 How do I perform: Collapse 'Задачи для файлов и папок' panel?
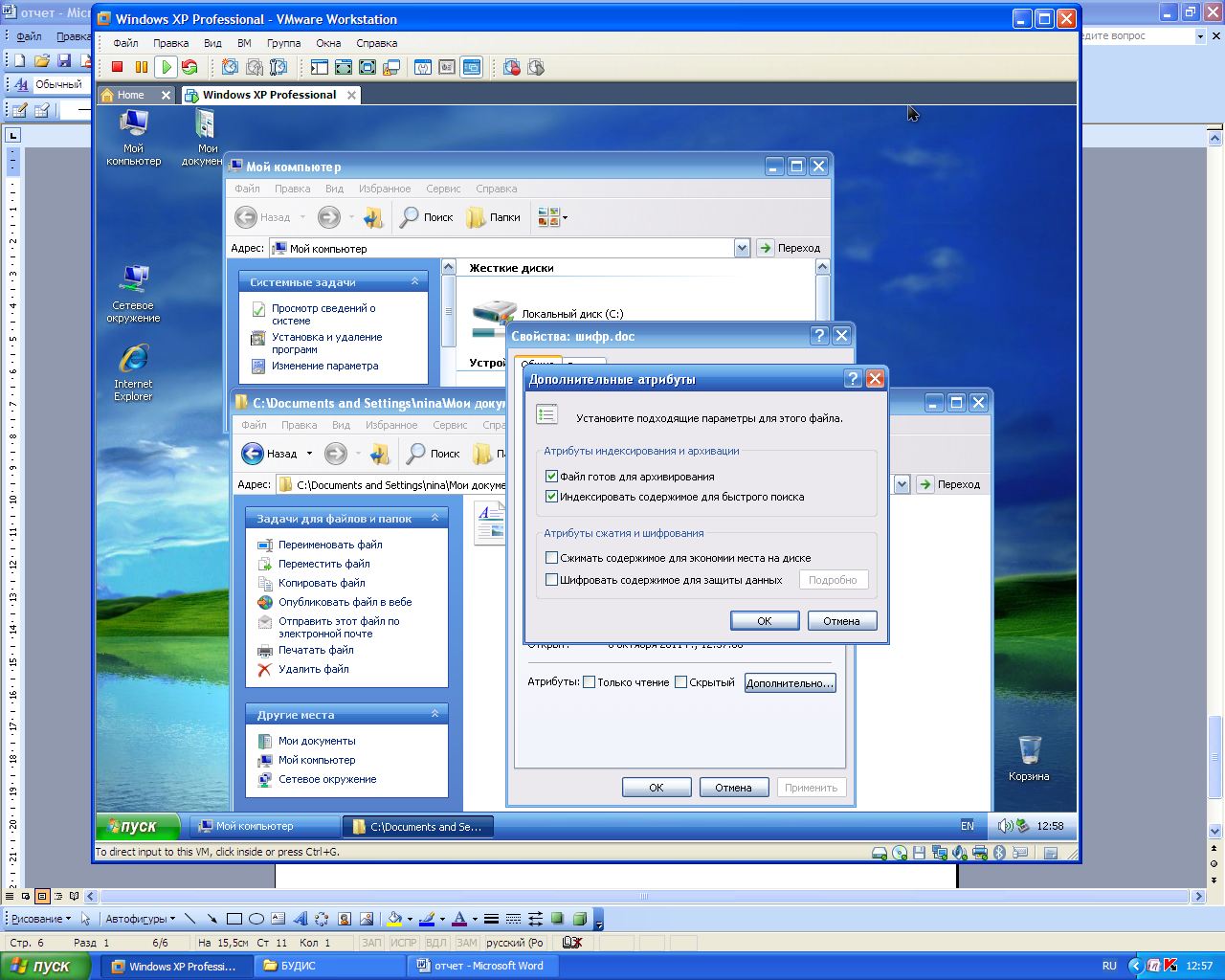434,518
